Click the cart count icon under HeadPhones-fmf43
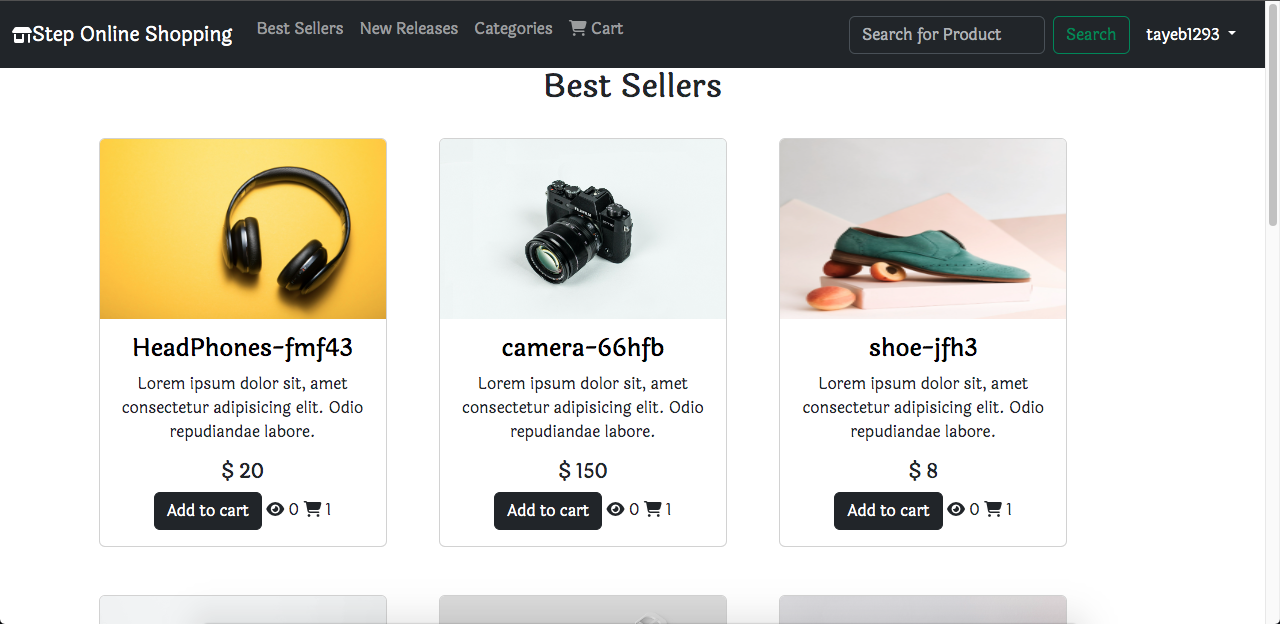The height and width of the screenshot is (624, 1280). tap(313, 509)
